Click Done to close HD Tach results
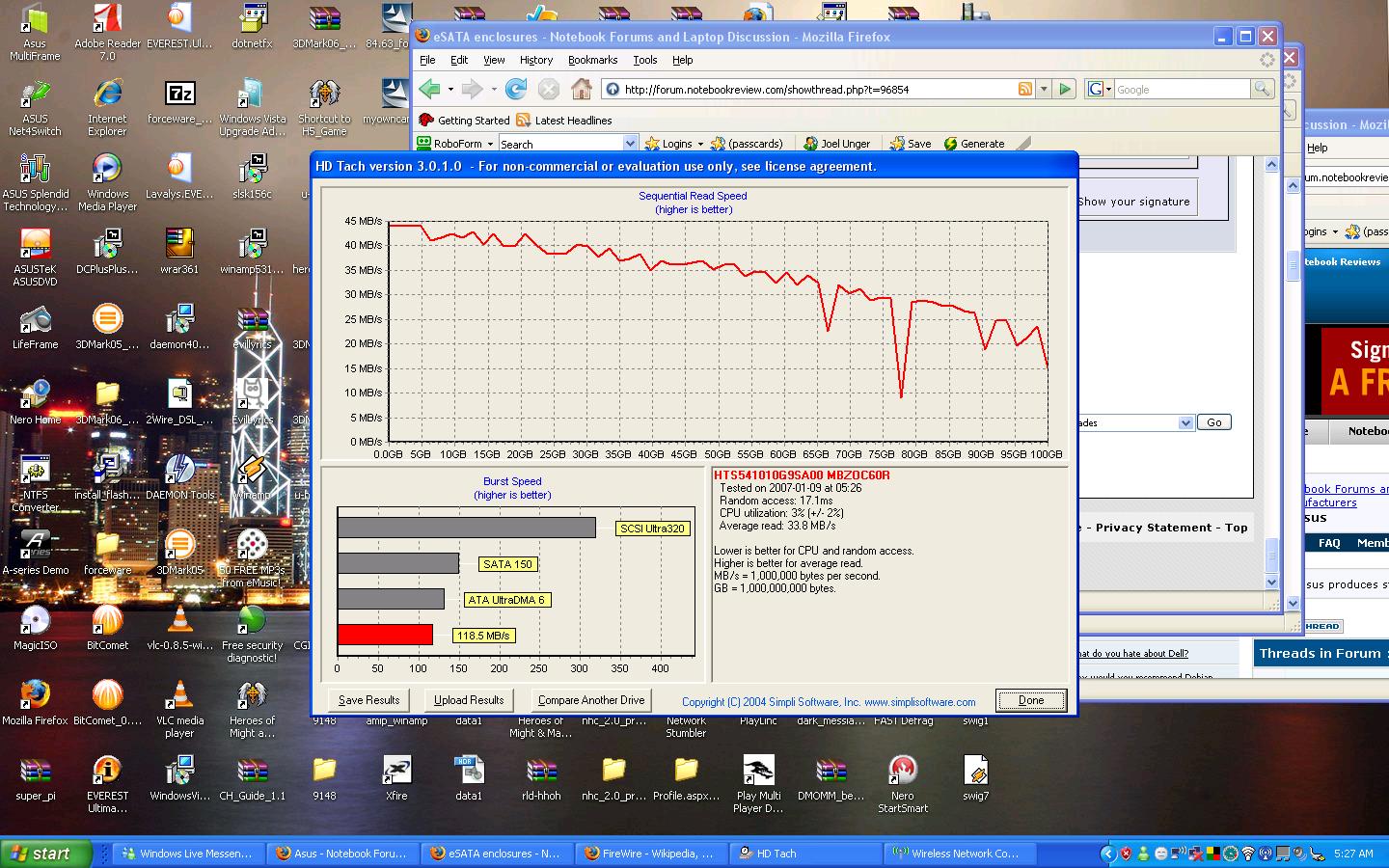Image resolution: width=1389 pixels, height=868 pixels. click(1030, 700)
